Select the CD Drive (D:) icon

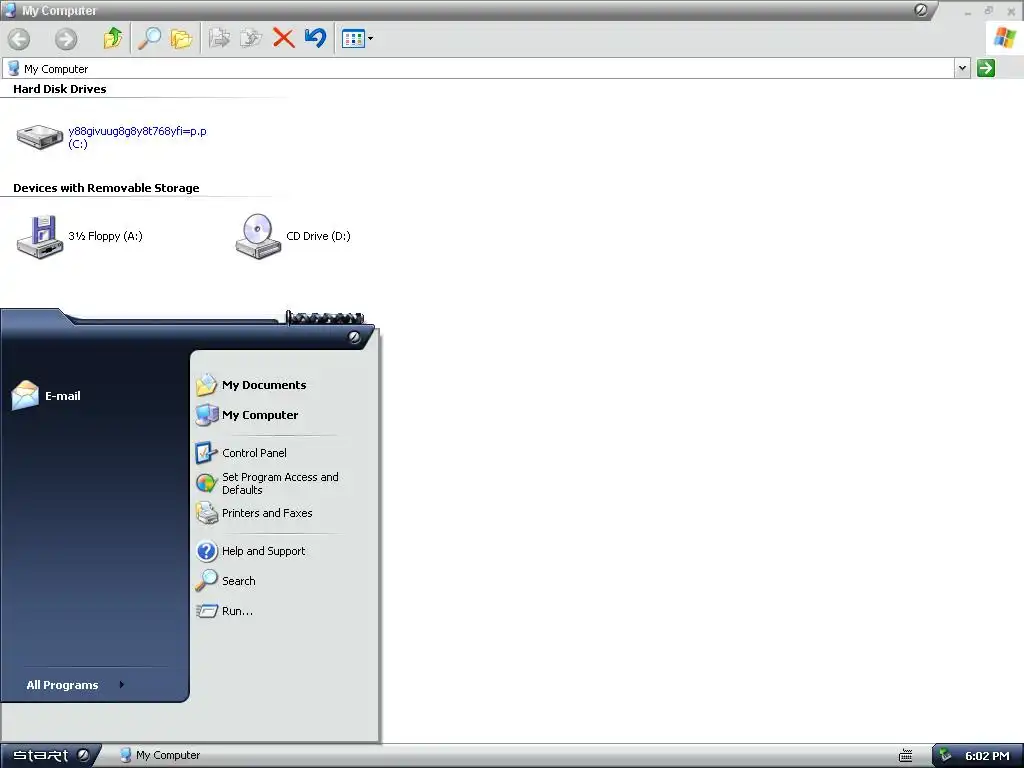[x=258, y=236]
